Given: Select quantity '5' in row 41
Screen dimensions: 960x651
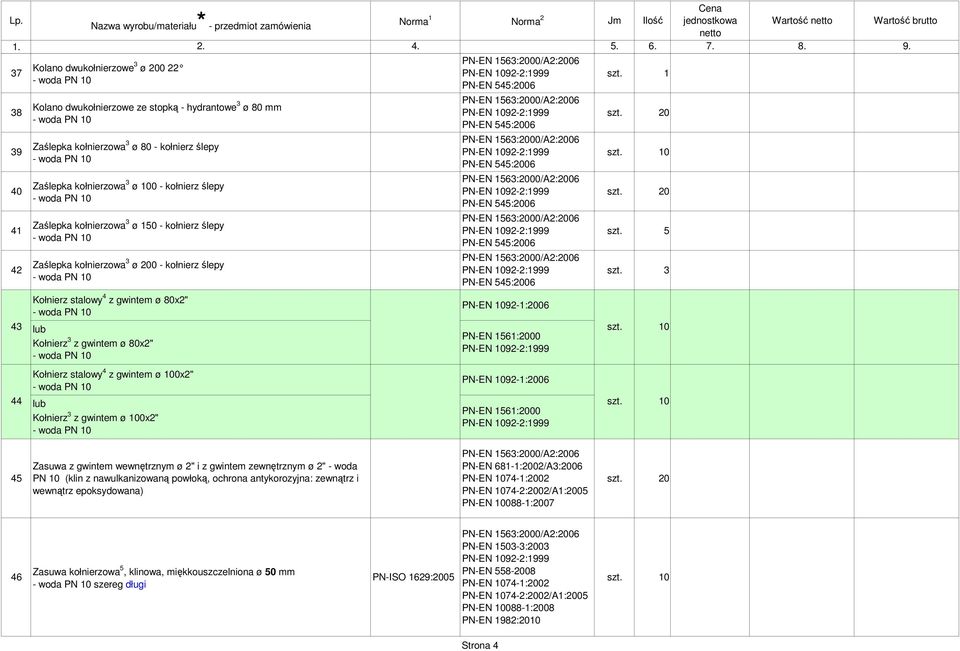Looking at the screenshot, I should click(x=666, y=231).
